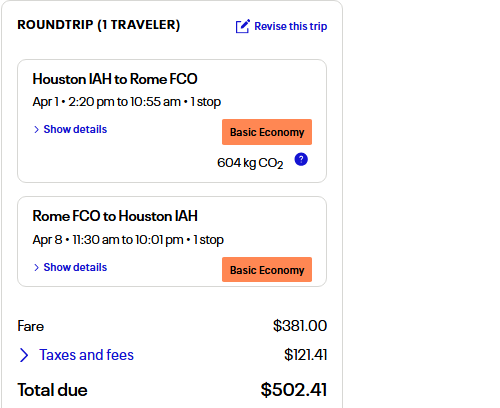Click the chevron arrow of return Show details
Image resolution: width=500 pixels, height=408 pixels.
[37, 268]
